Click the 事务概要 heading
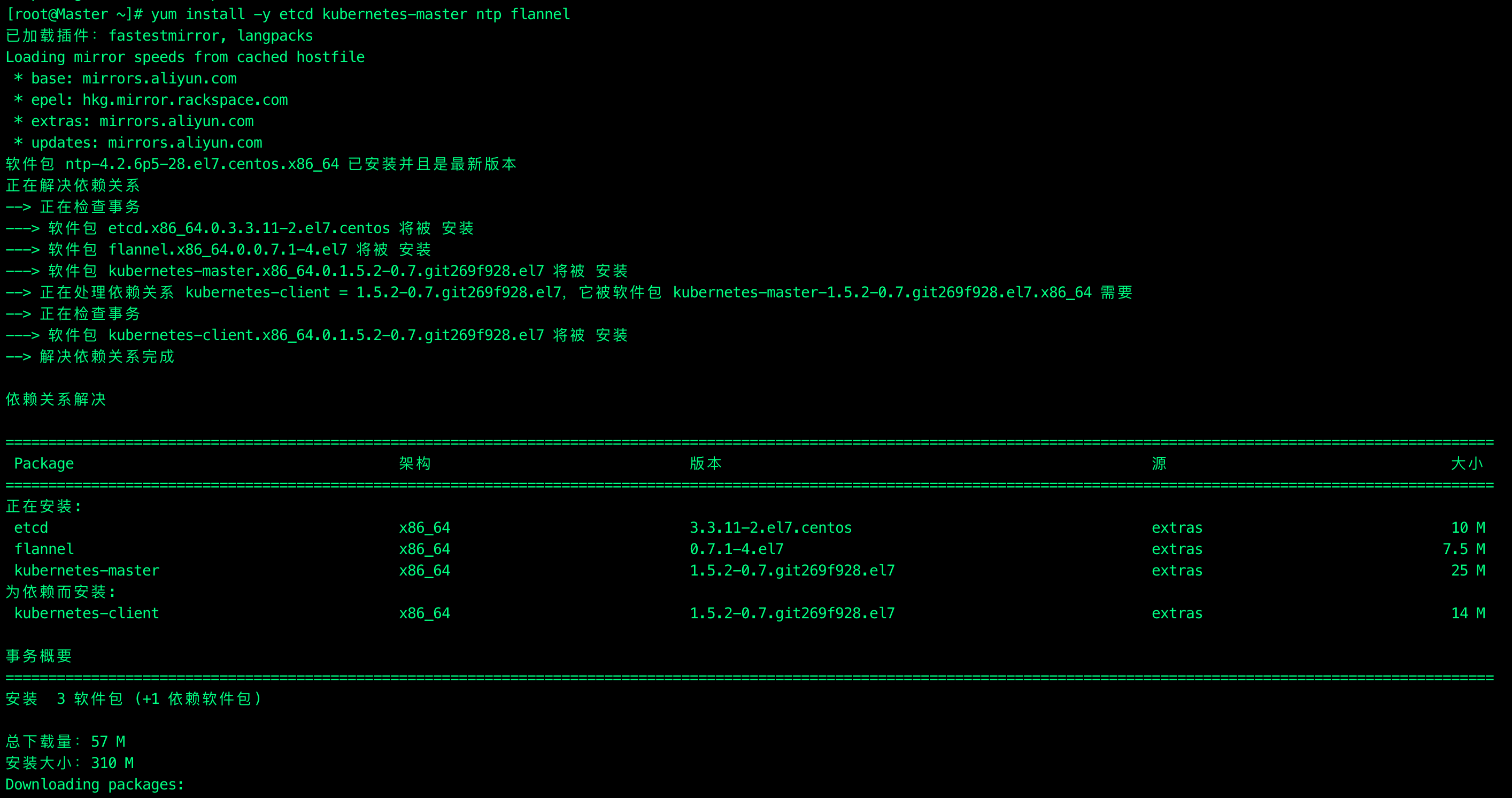The image size is (1512, 798). tap(38, 656)
